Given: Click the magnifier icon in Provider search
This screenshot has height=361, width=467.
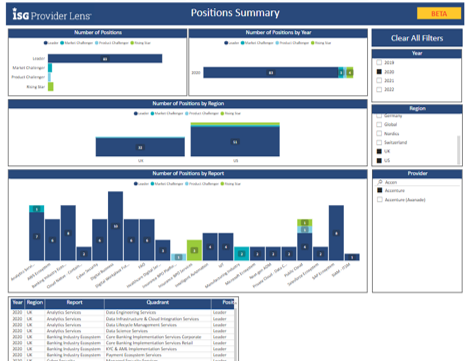Looking at the screenshot, I should click(x=380, y=182).
